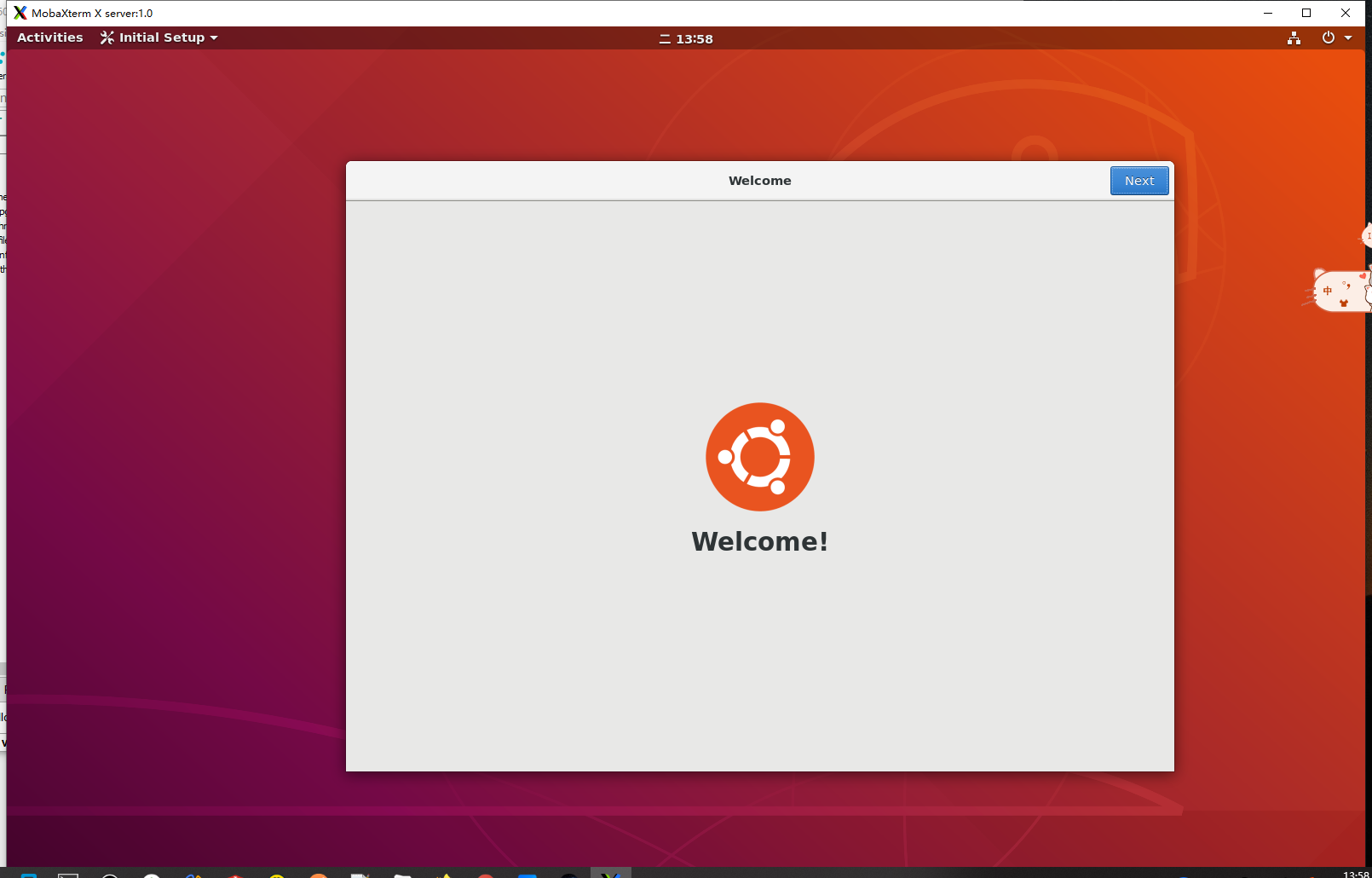Click the wired network status icon
1372x878 pixels.
pyautogui.click(x=1294, y=38)
